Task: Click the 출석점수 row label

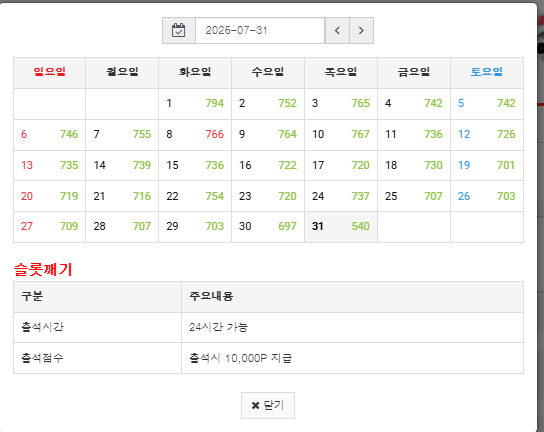Action: click(x=42, y=358)
